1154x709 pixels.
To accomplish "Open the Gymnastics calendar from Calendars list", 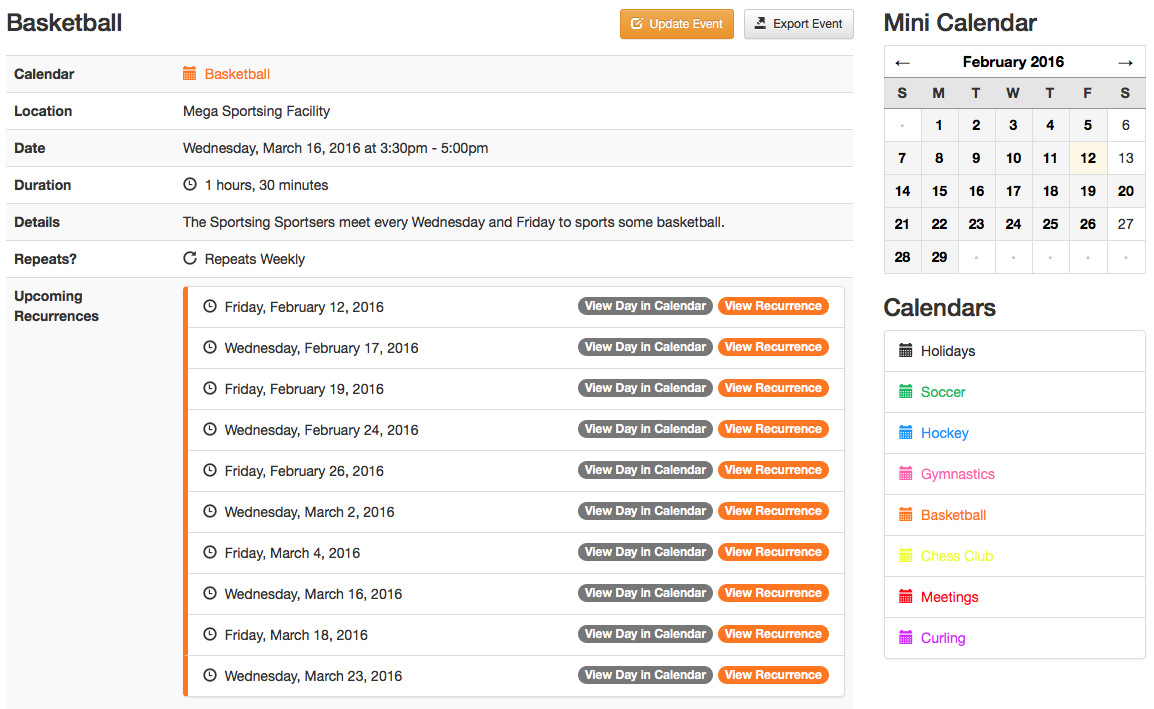I will pyautogui.click(x=1014, y=474).
